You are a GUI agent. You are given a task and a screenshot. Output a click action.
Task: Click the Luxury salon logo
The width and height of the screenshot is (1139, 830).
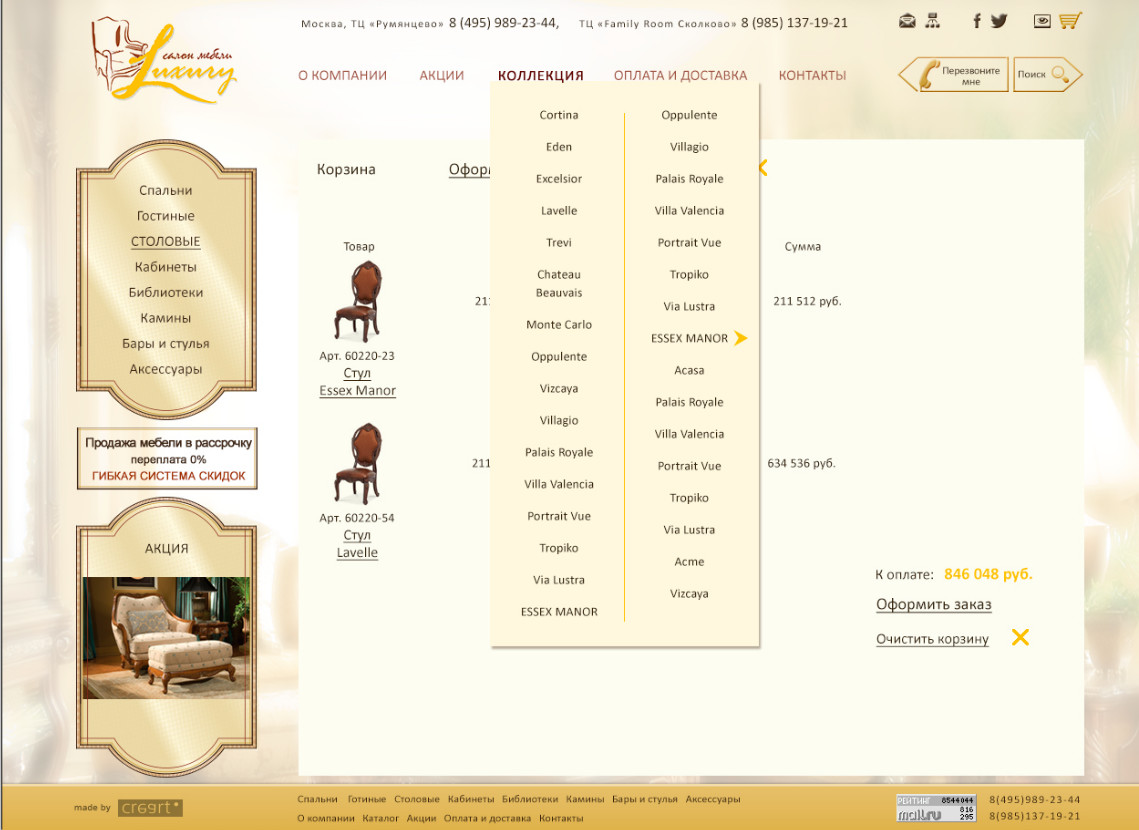click(163, 60)
